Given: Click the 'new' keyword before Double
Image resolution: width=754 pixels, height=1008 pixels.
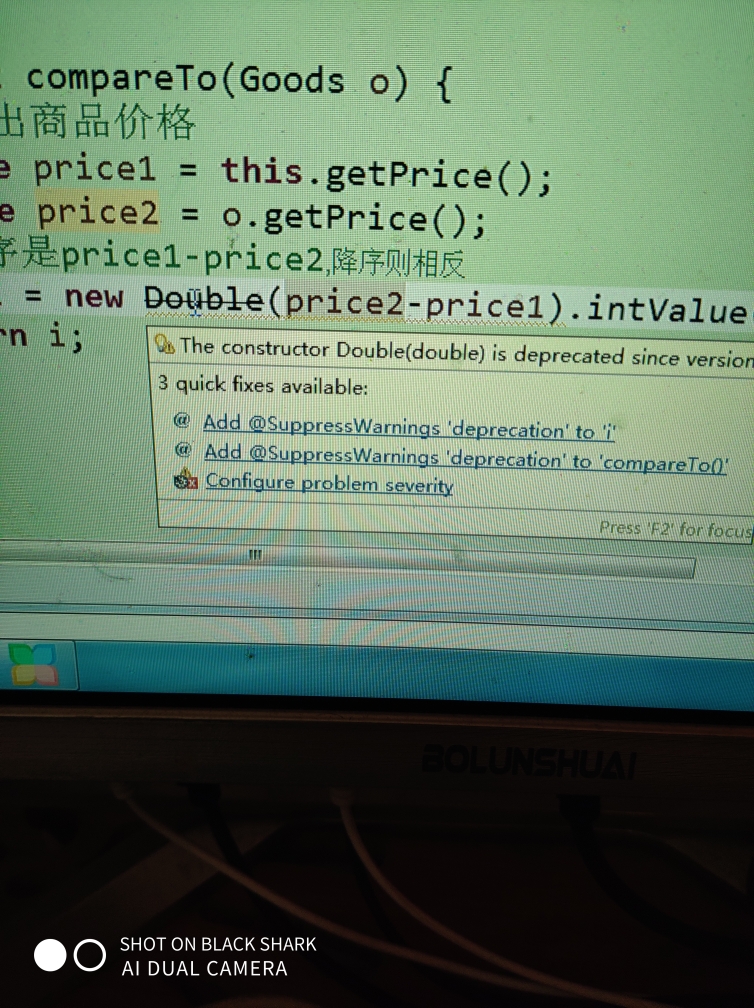Looking at the screenshot, I should coord(94,296).
